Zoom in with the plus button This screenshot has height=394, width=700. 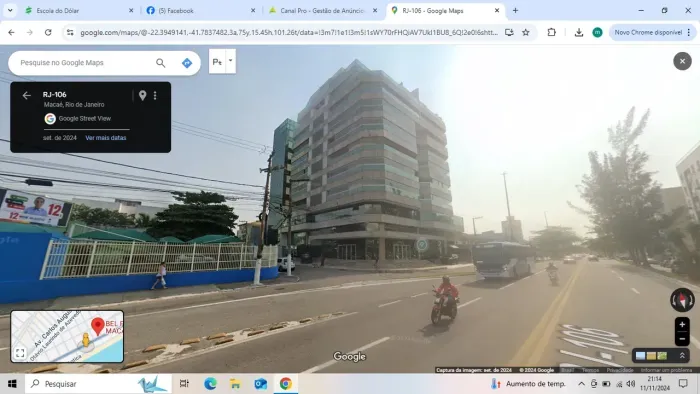pos(682,324)
